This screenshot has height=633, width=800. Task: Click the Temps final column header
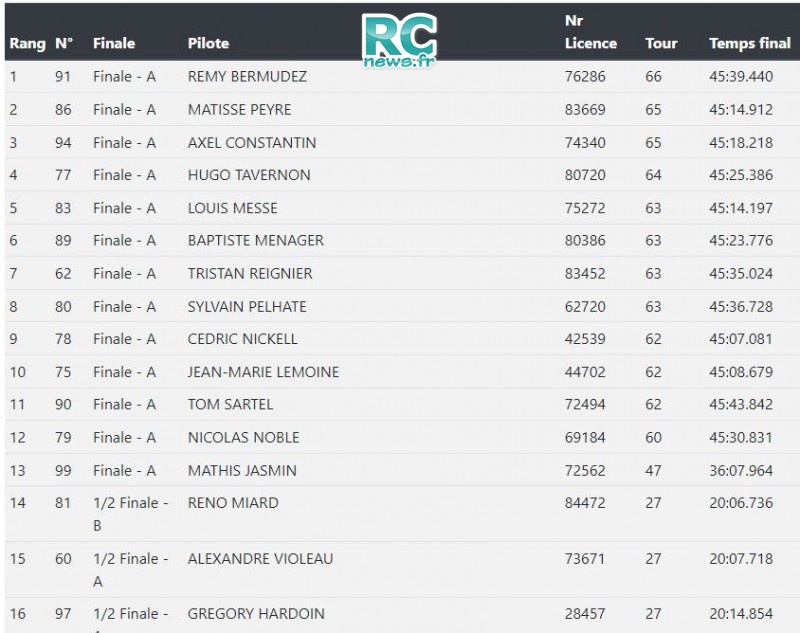[x=750, y=43]
